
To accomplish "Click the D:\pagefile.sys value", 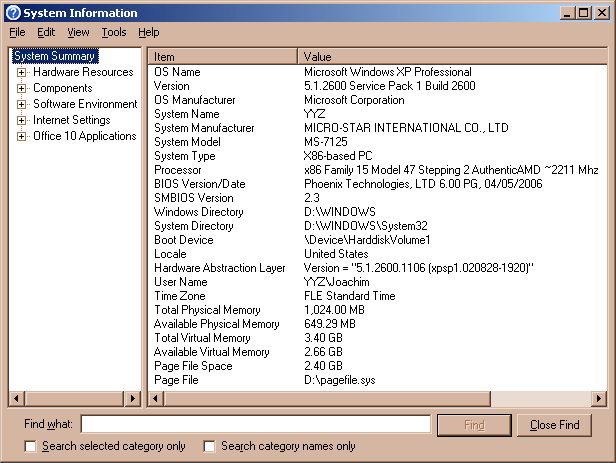I will [x=340, y=380].
